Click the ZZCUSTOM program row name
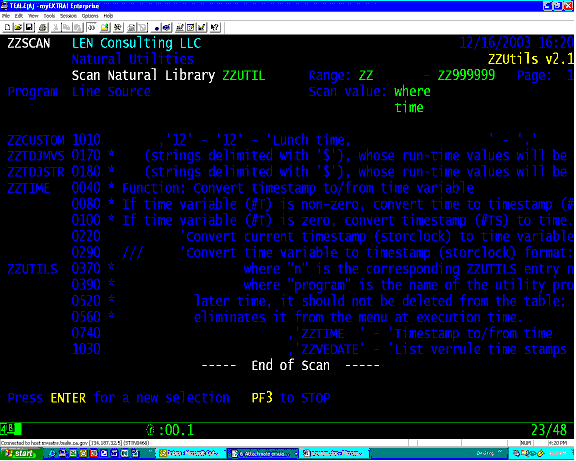Viewport: 576px width, 461px height. click(x=36, y=140)
